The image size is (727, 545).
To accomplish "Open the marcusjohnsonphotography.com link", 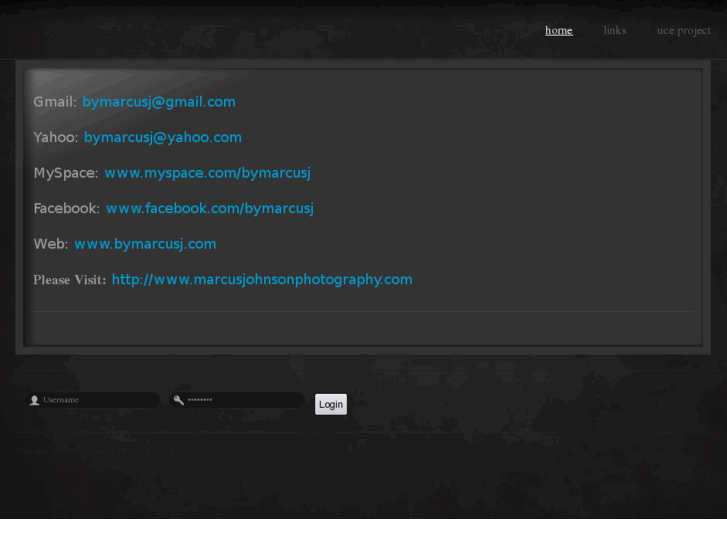I will tap(262, 280).
